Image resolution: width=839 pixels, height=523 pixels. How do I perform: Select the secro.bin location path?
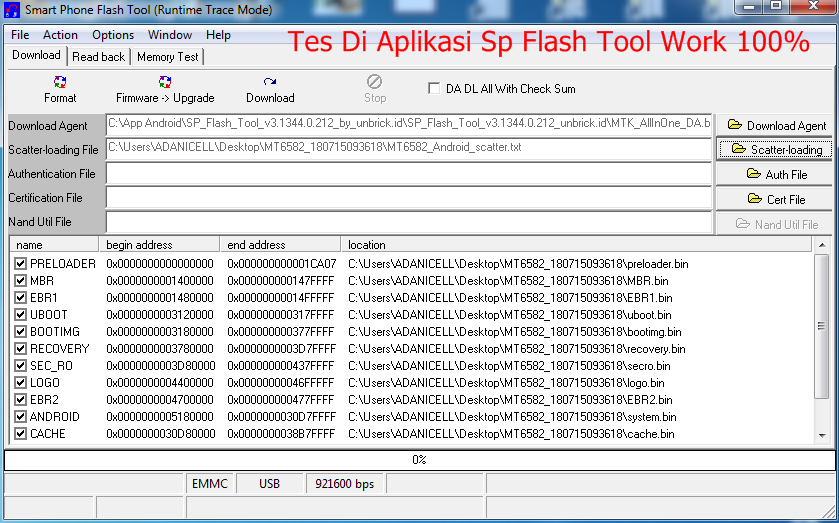tap(509, 366)
